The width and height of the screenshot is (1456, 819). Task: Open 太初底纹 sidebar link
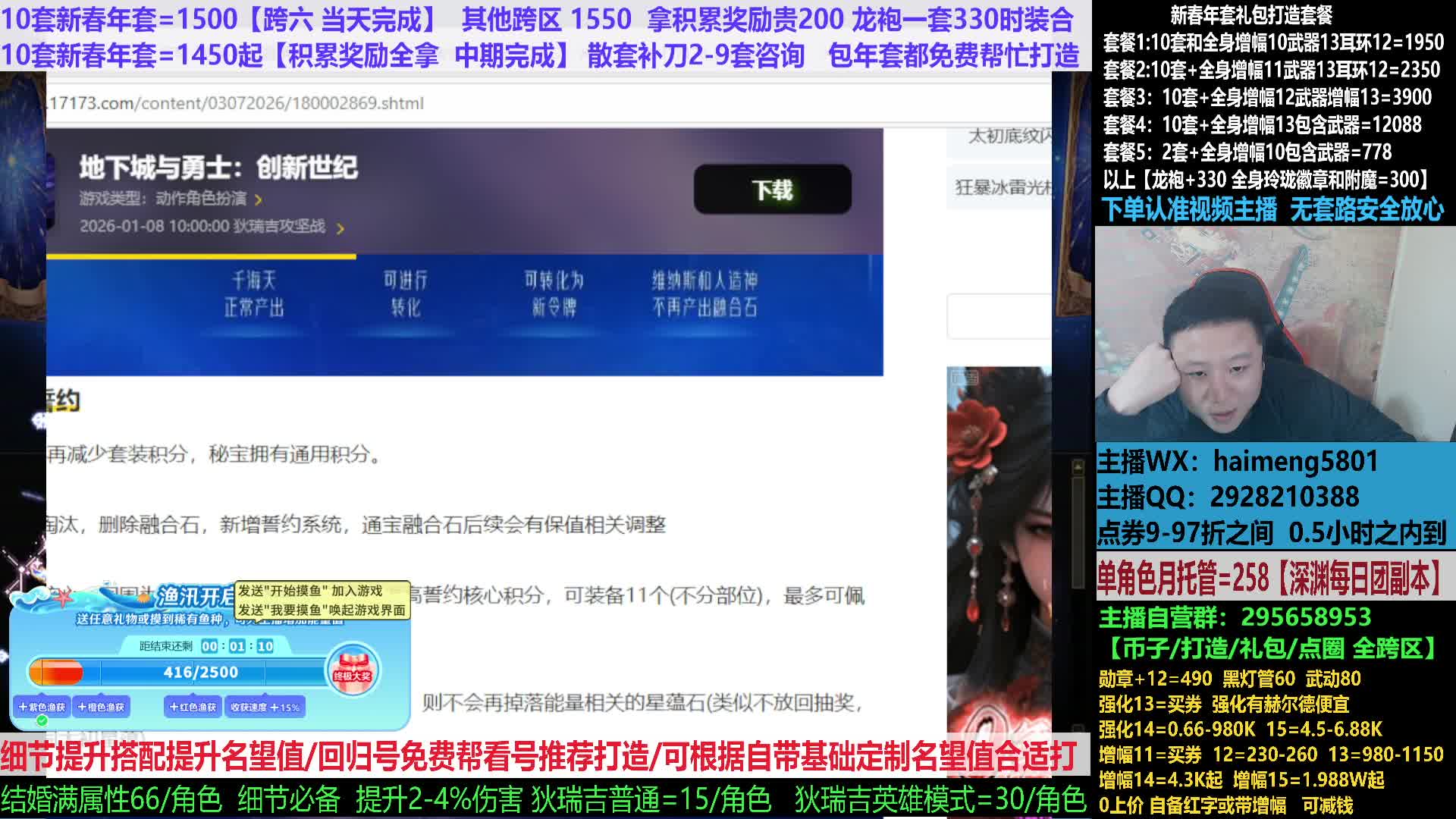(1009, 136)
